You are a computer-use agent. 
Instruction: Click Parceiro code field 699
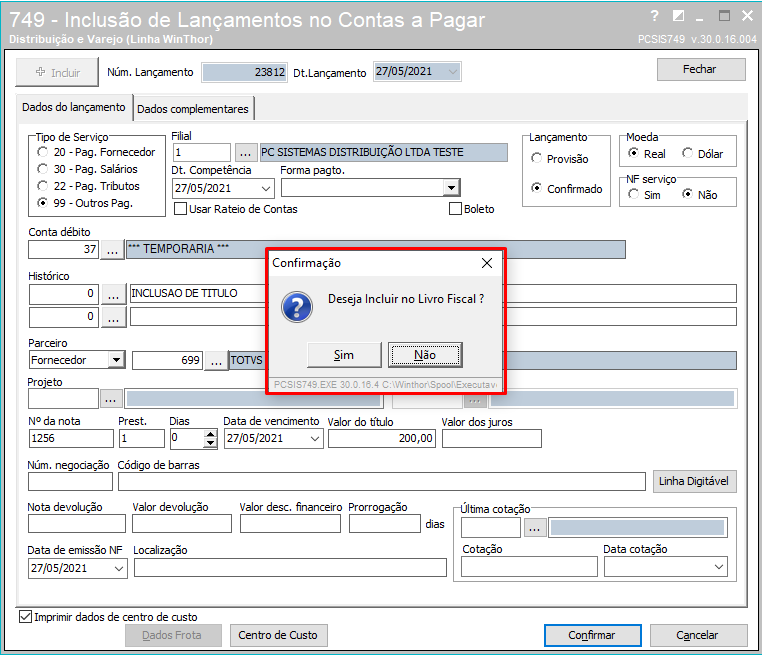[168, 361]
